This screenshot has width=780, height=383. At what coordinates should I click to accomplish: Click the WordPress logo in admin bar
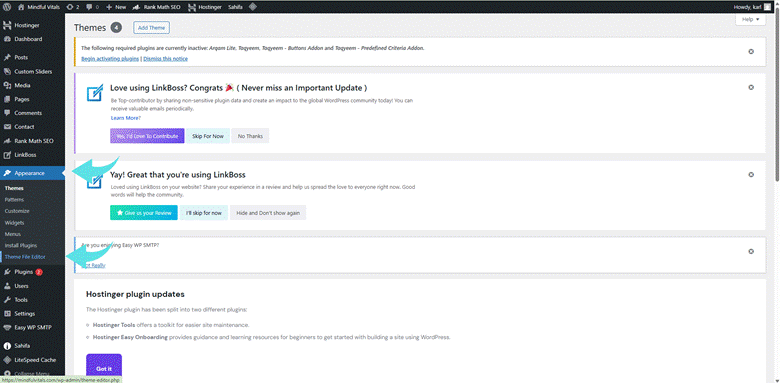[x=7, y=7]
